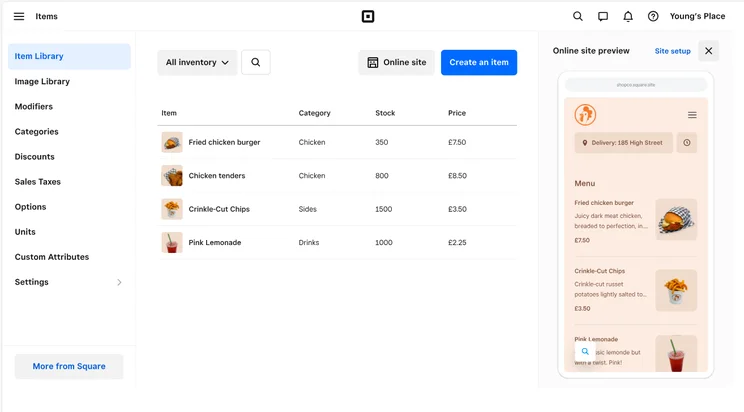The width and height of the screenshot is (744, 412).
Task: Expand the Settings chevron in sidebar
Action: pos(119,282)
